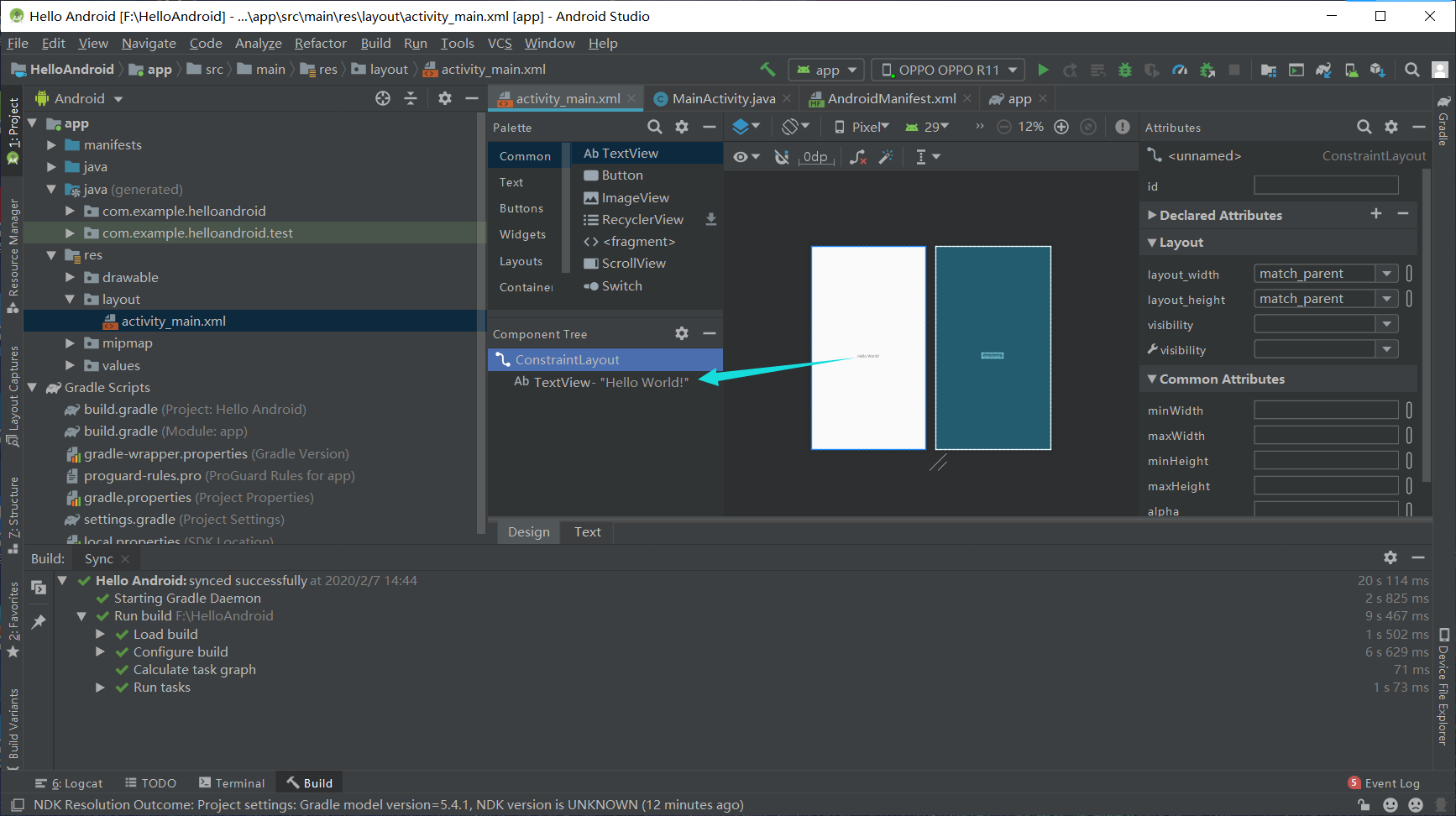Zoom in on the design preview
The image size is (1456, 816).
(x=1061, y=127)
